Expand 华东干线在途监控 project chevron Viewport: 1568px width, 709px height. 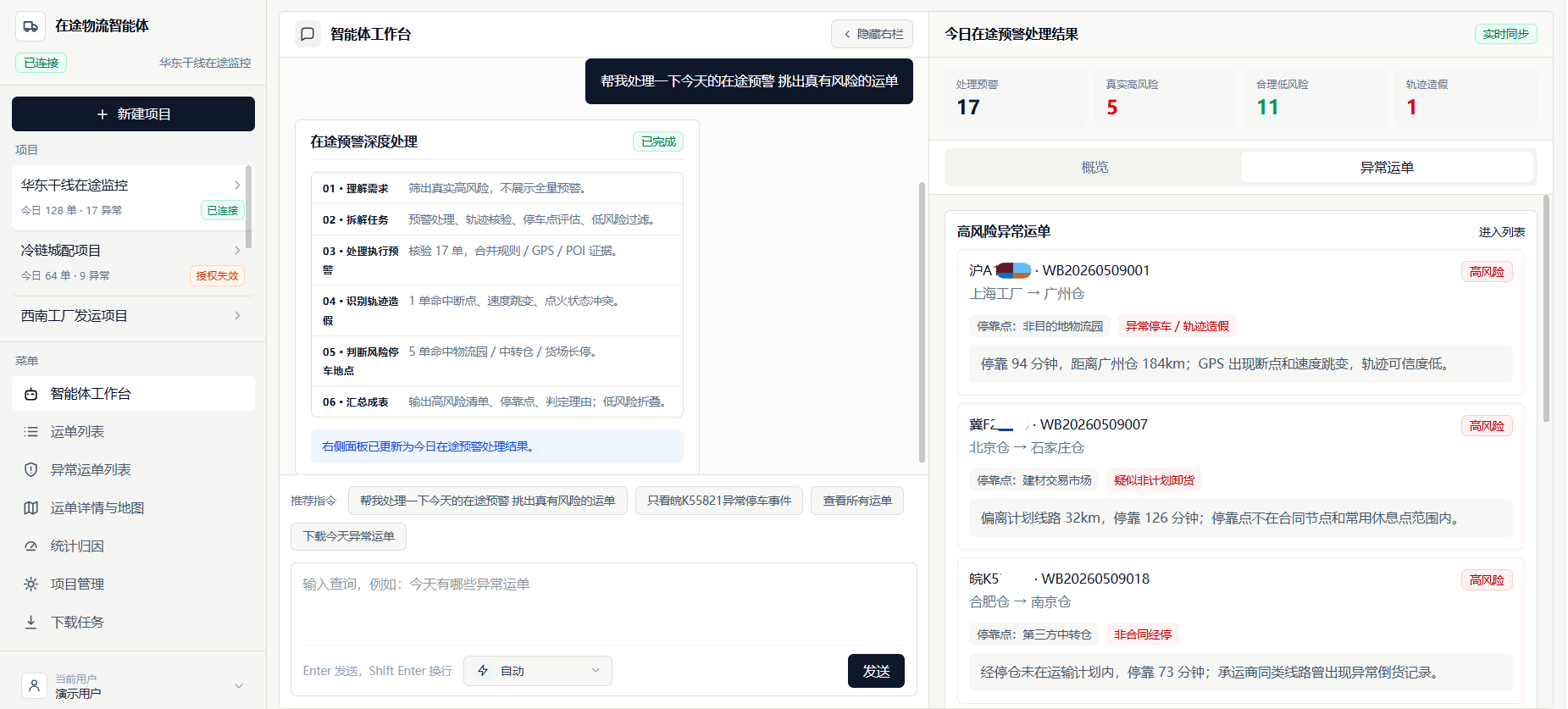coord(237,185)
